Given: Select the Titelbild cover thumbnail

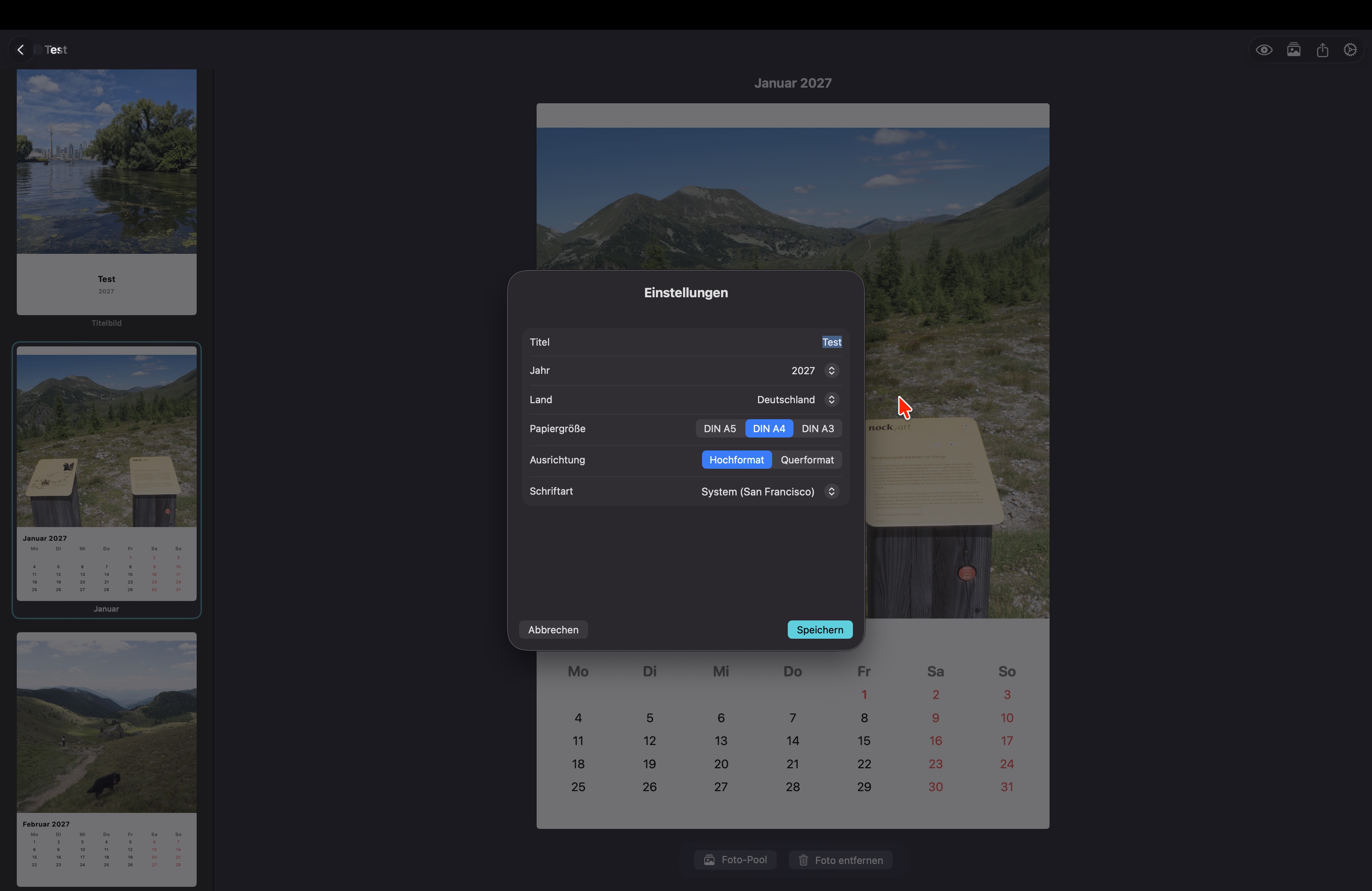Looking at the screenshot, I should [106, 192].
